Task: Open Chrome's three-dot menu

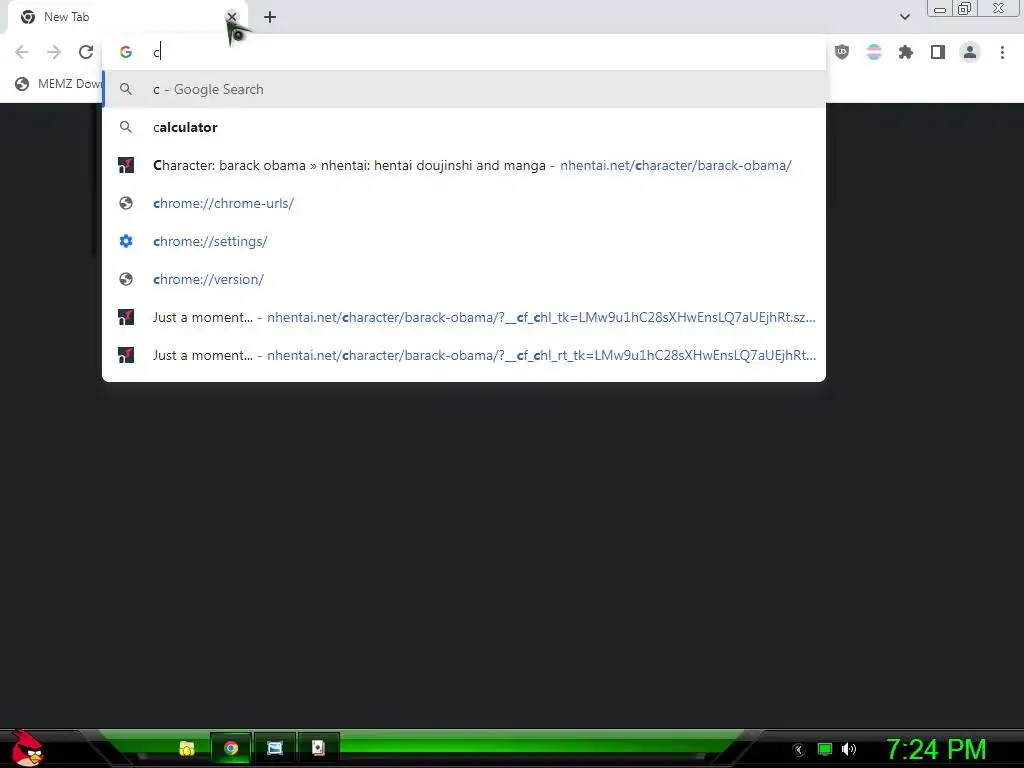Action: coord(1002,52)
